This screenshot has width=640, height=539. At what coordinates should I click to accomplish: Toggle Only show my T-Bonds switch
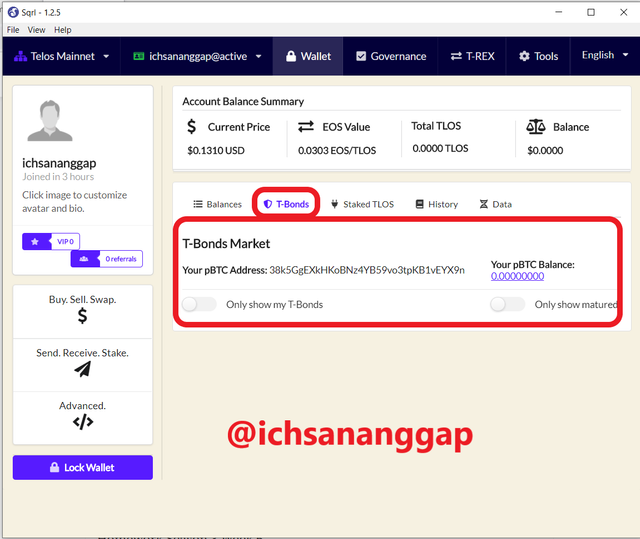[199, 304]
